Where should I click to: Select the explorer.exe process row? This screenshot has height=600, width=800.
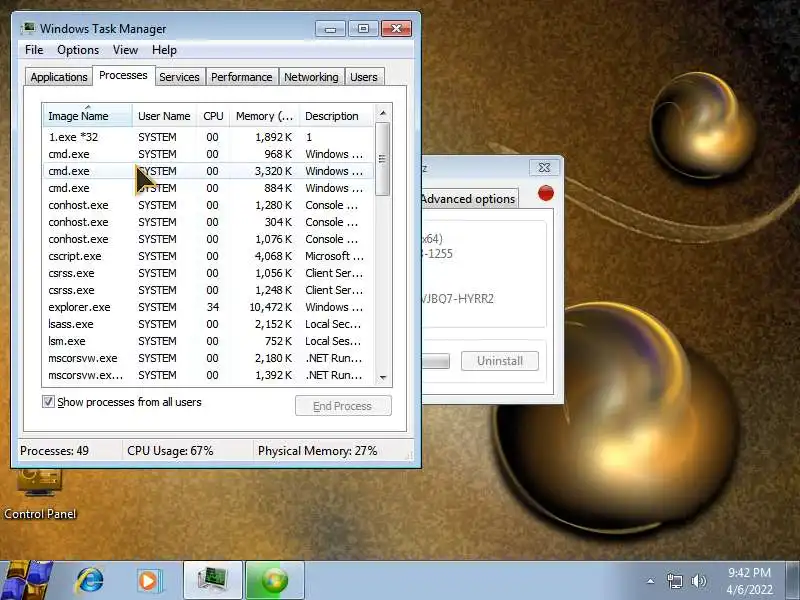pos(208,307)
